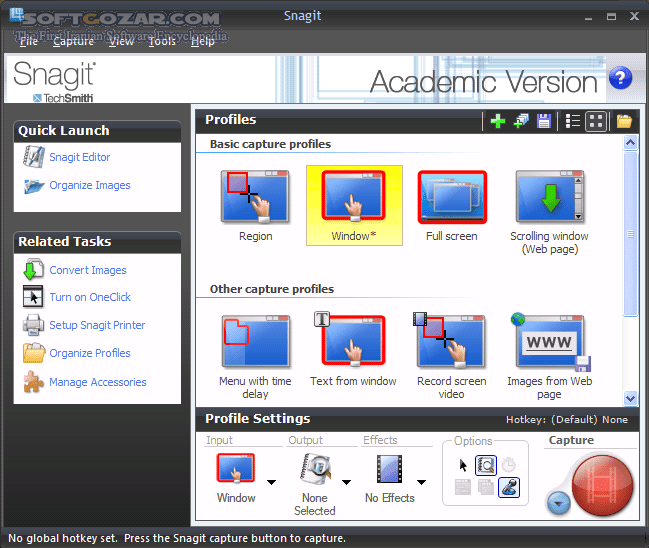
Task: Open the Convert Images link
Action: pyautogui.click(x=88, y=270)
